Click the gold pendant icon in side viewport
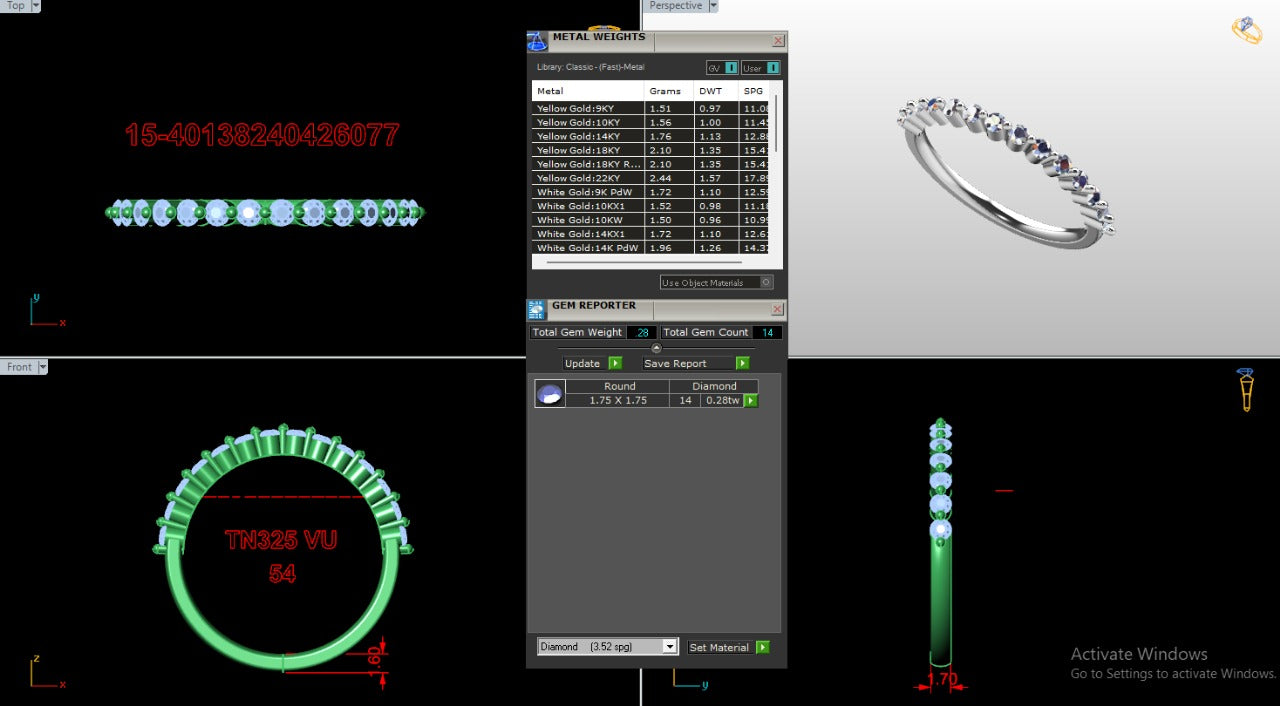 pos(1246,390)
